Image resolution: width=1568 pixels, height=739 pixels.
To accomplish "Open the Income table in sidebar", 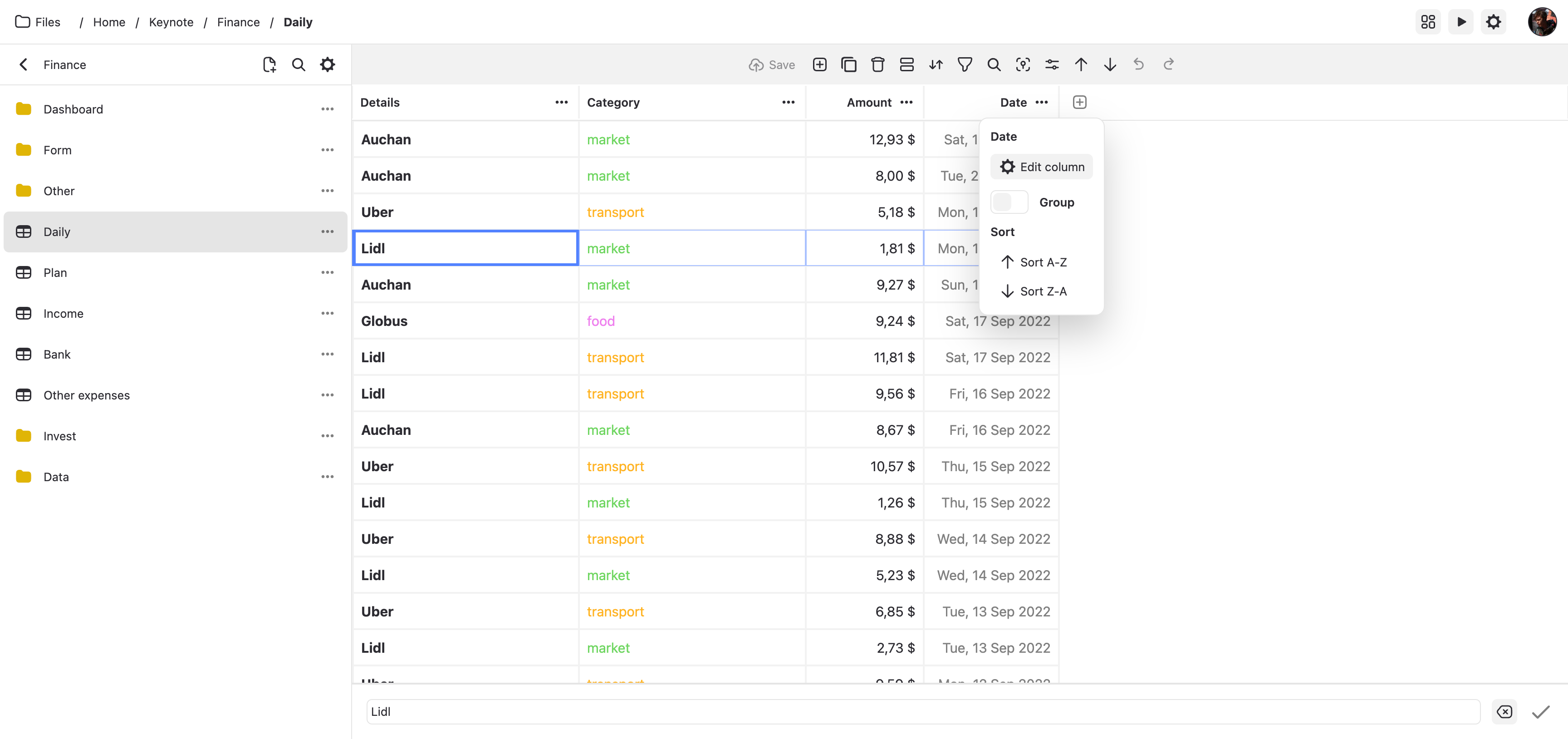I will coord(64,314).
